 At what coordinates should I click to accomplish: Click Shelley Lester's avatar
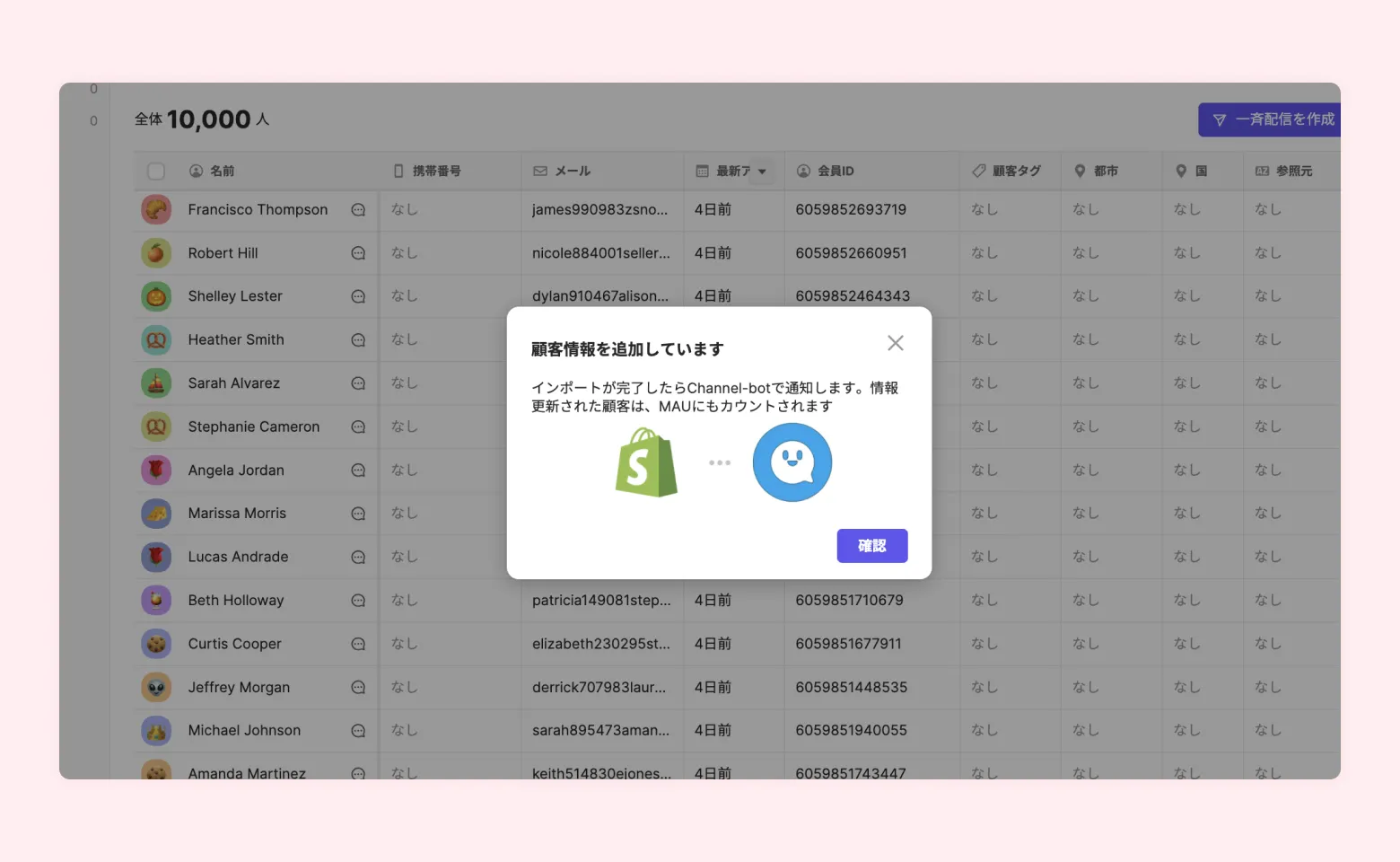(x=156, y=296)
